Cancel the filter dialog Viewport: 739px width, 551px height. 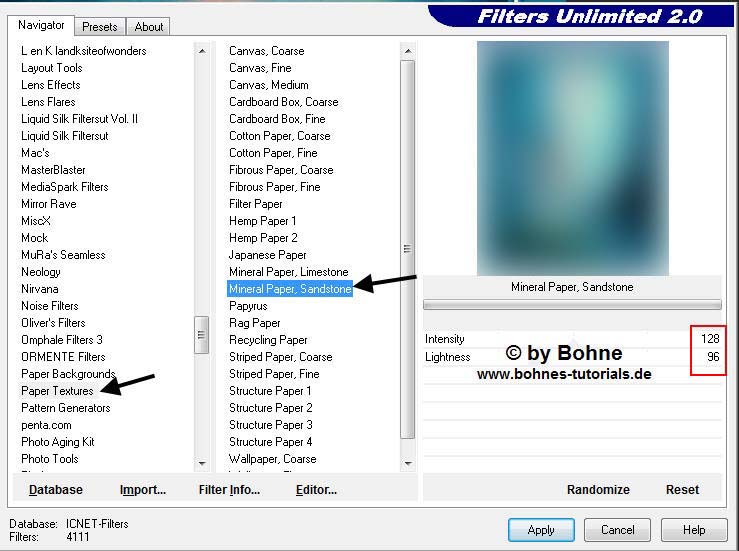617,530
